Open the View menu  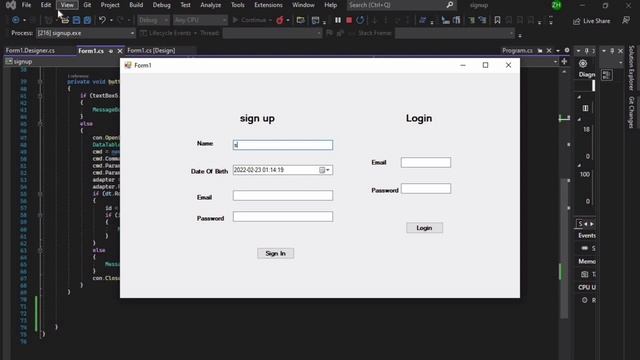[x=67, y=5]
